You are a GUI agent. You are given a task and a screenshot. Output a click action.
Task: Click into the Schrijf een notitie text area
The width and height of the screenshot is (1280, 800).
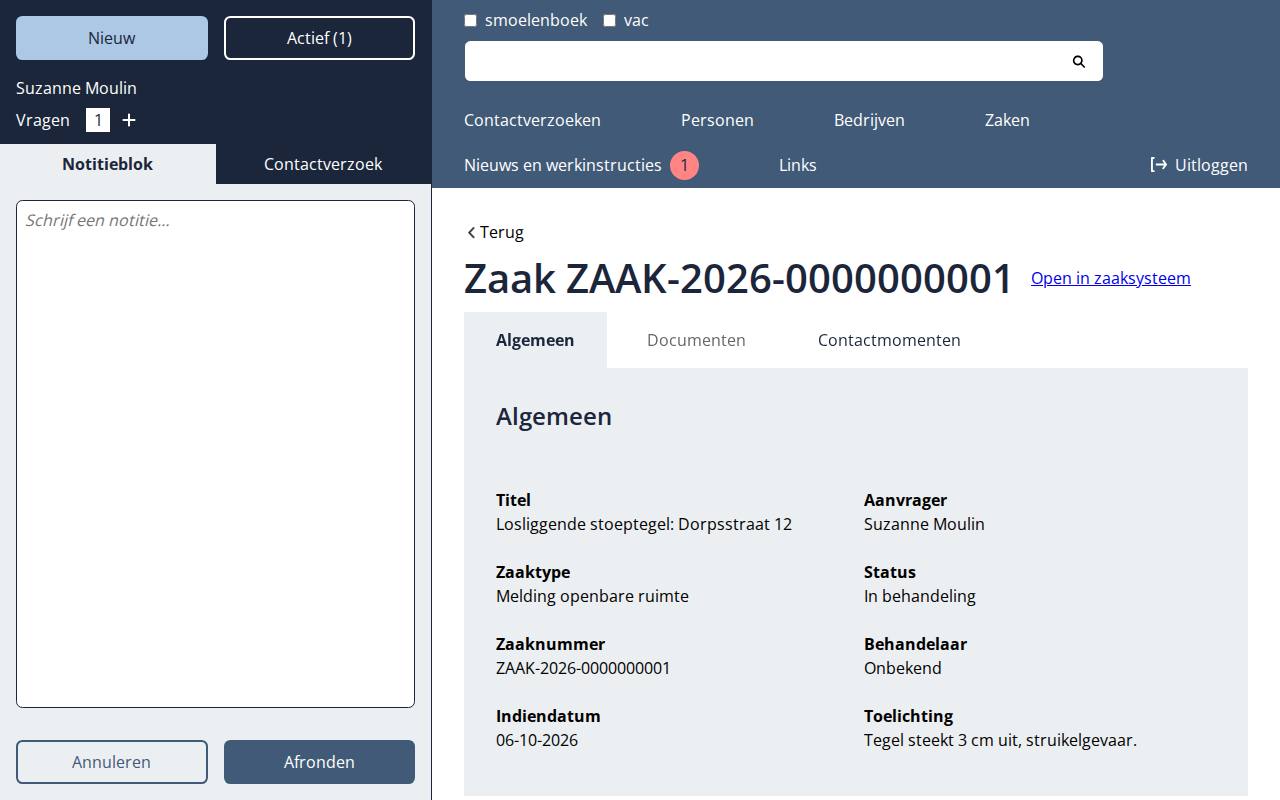pos(215,454)
